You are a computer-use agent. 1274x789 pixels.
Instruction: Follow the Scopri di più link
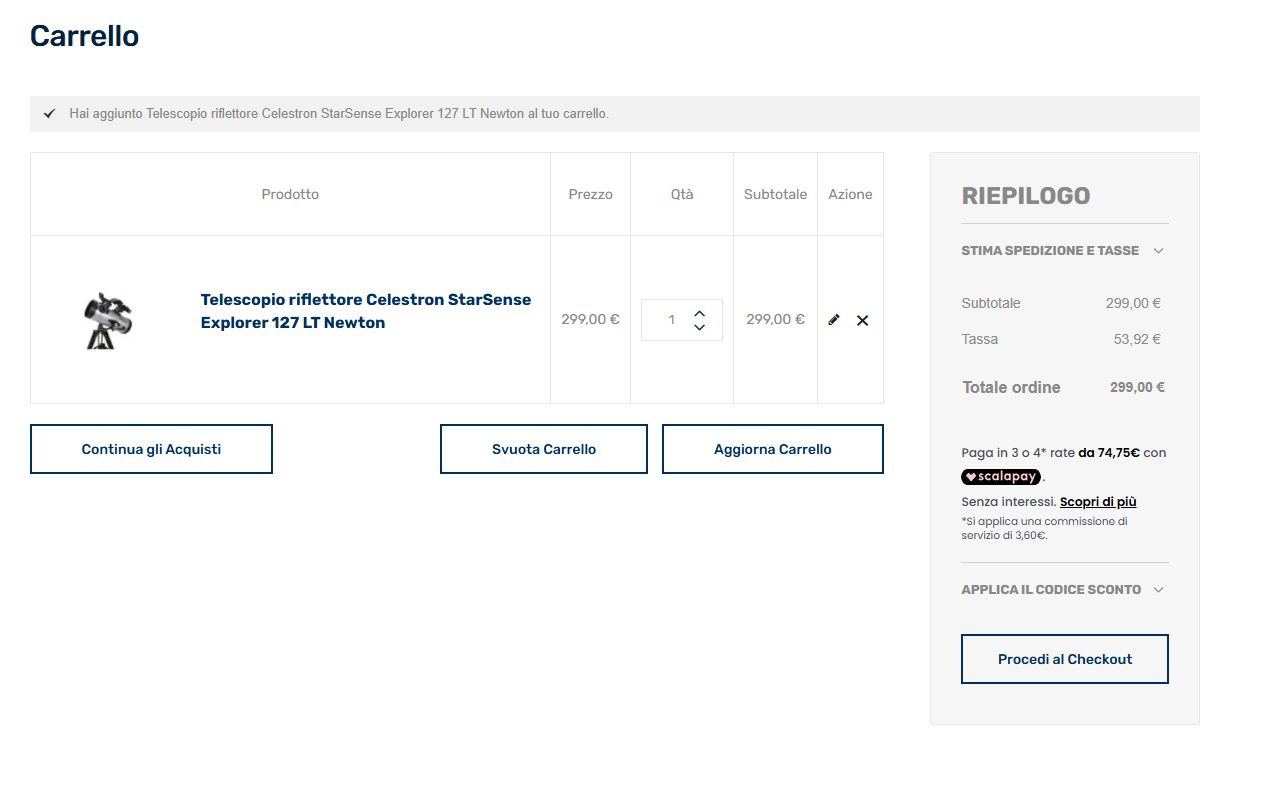[1098, 502]
